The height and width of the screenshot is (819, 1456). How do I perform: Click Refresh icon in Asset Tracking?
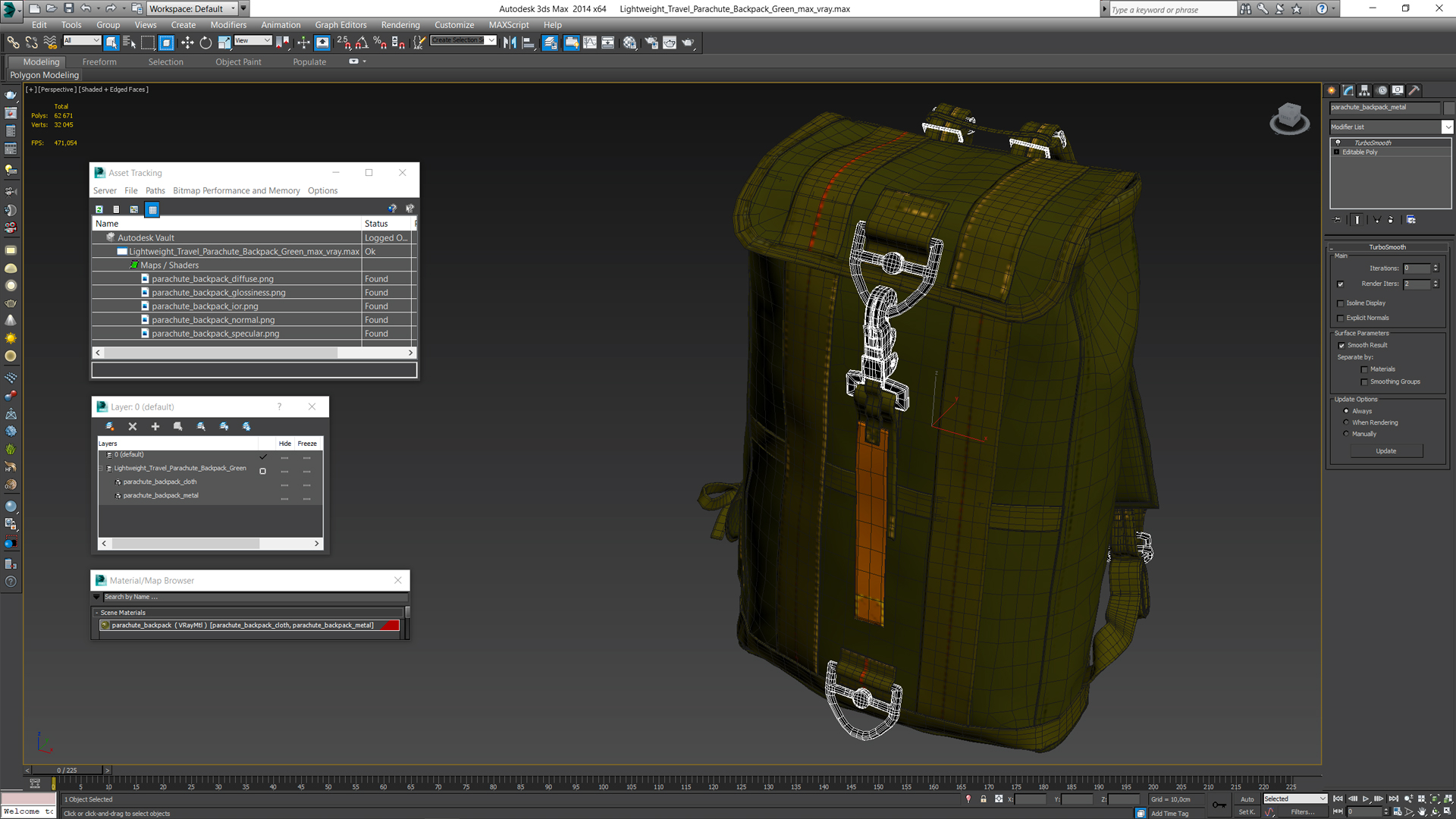[x=99, y=209]
